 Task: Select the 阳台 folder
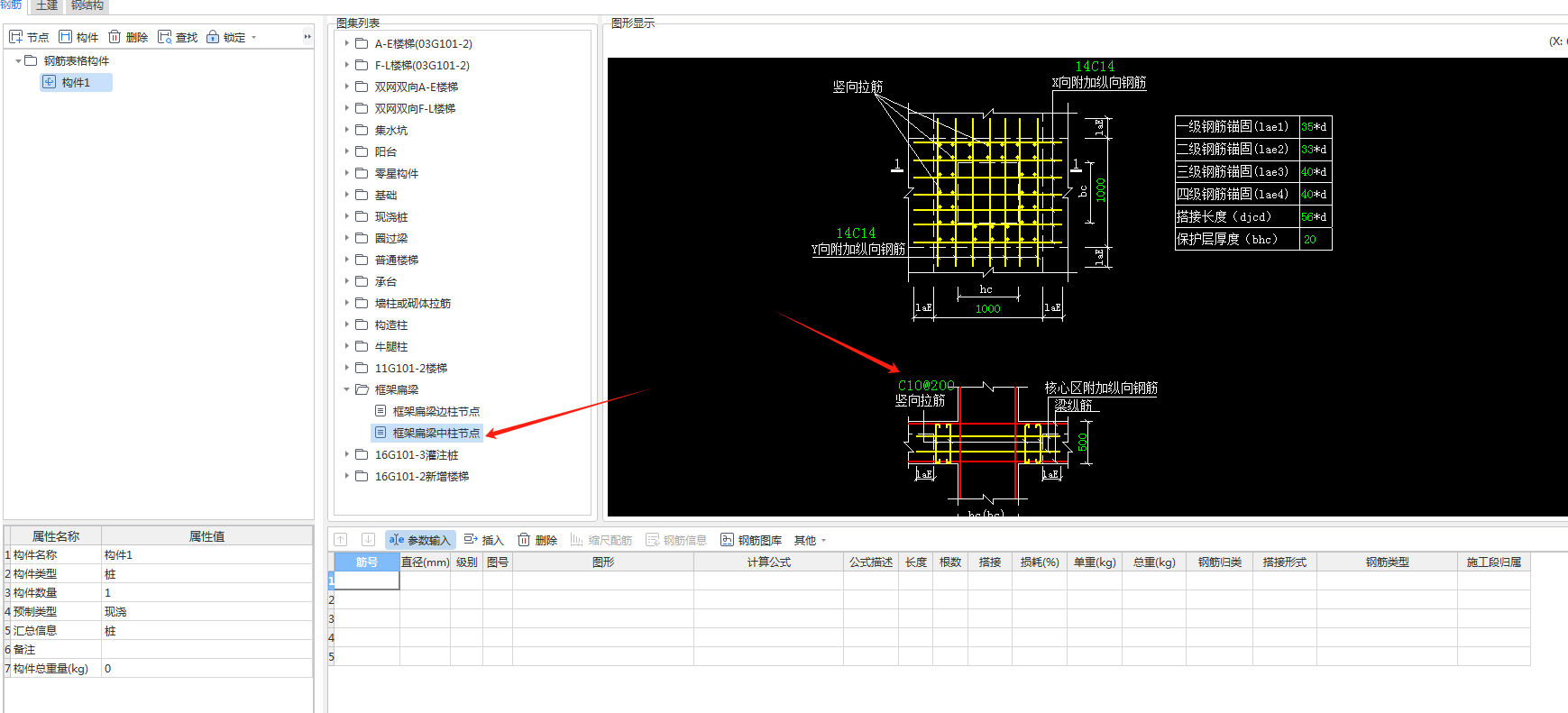385,152
